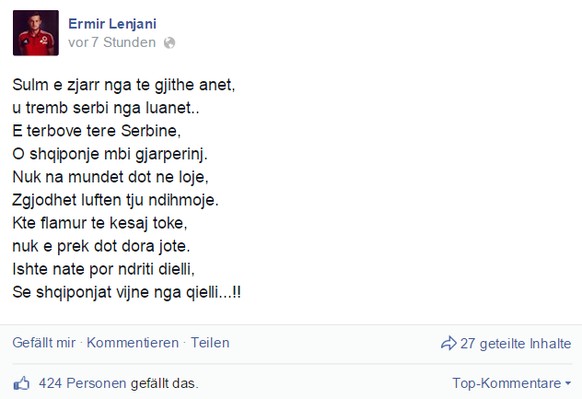Screen dimensions: 582x399
Task: View the '27 geteilte Inhalte' shares
Action: [x=516, y=343]
